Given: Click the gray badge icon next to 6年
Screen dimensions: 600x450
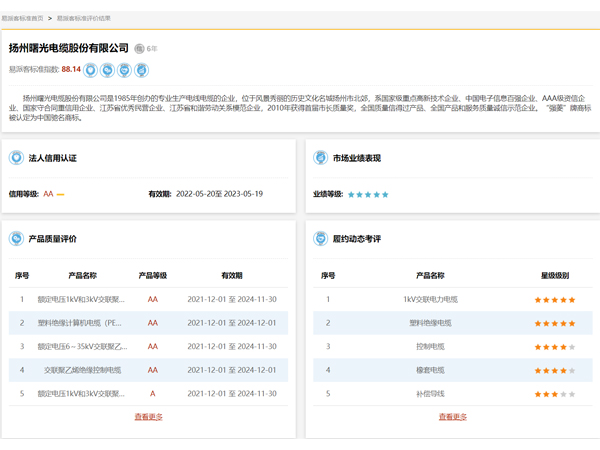Looking at the screenshot, I should click(x=139, y=49).
